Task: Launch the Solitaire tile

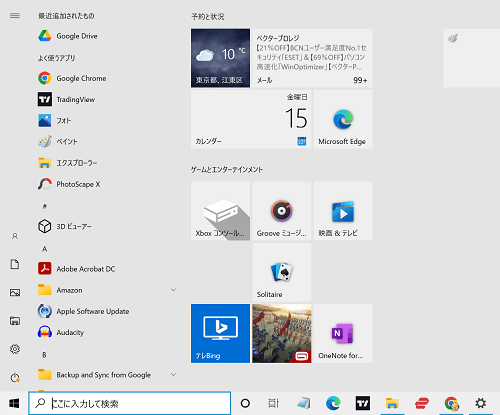Action: click(282, 272)
